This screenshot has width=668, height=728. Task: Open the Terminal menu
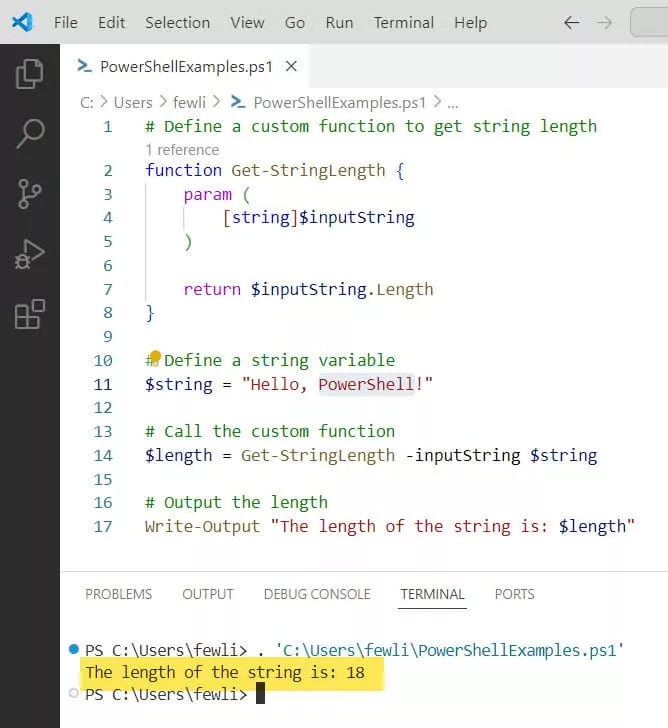[x=404, y=22]
